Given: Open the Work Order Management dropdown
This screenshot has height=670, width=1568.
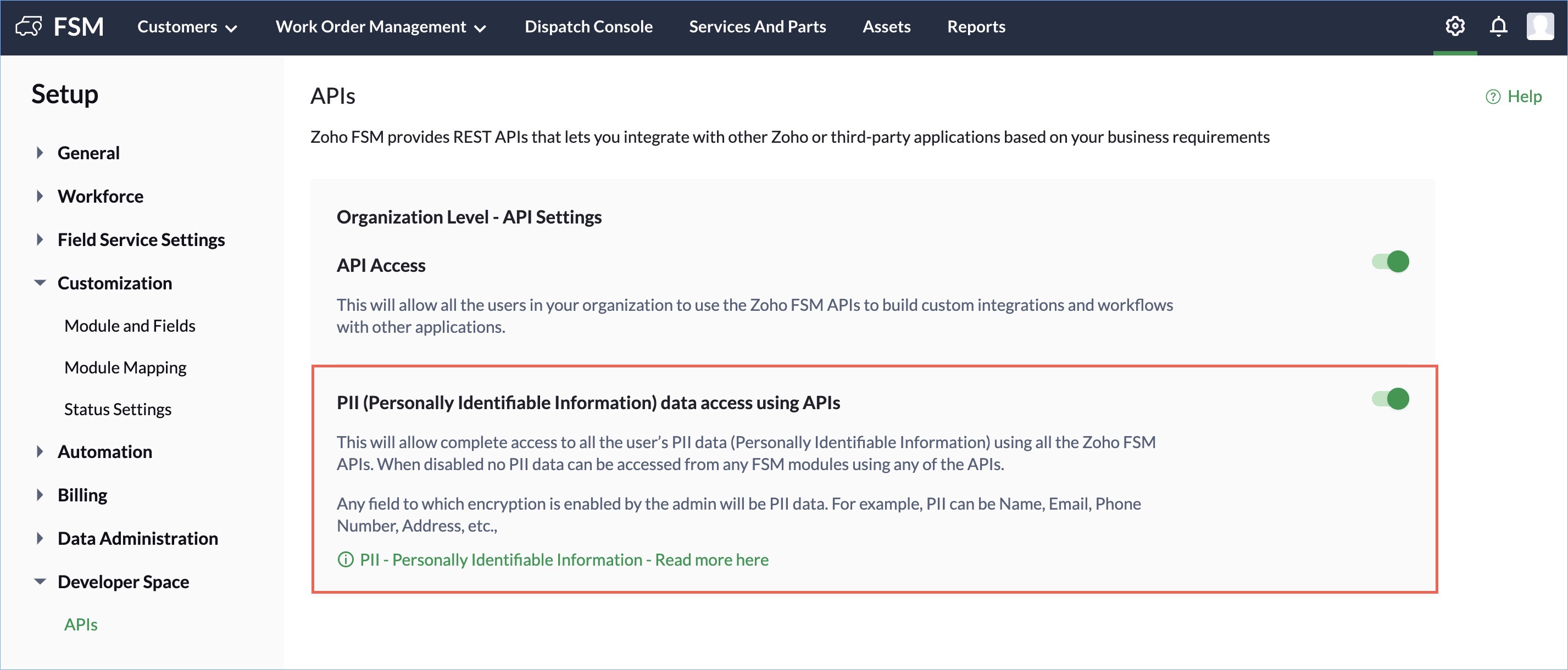Looking at the screenshot, I should [380, 27].
